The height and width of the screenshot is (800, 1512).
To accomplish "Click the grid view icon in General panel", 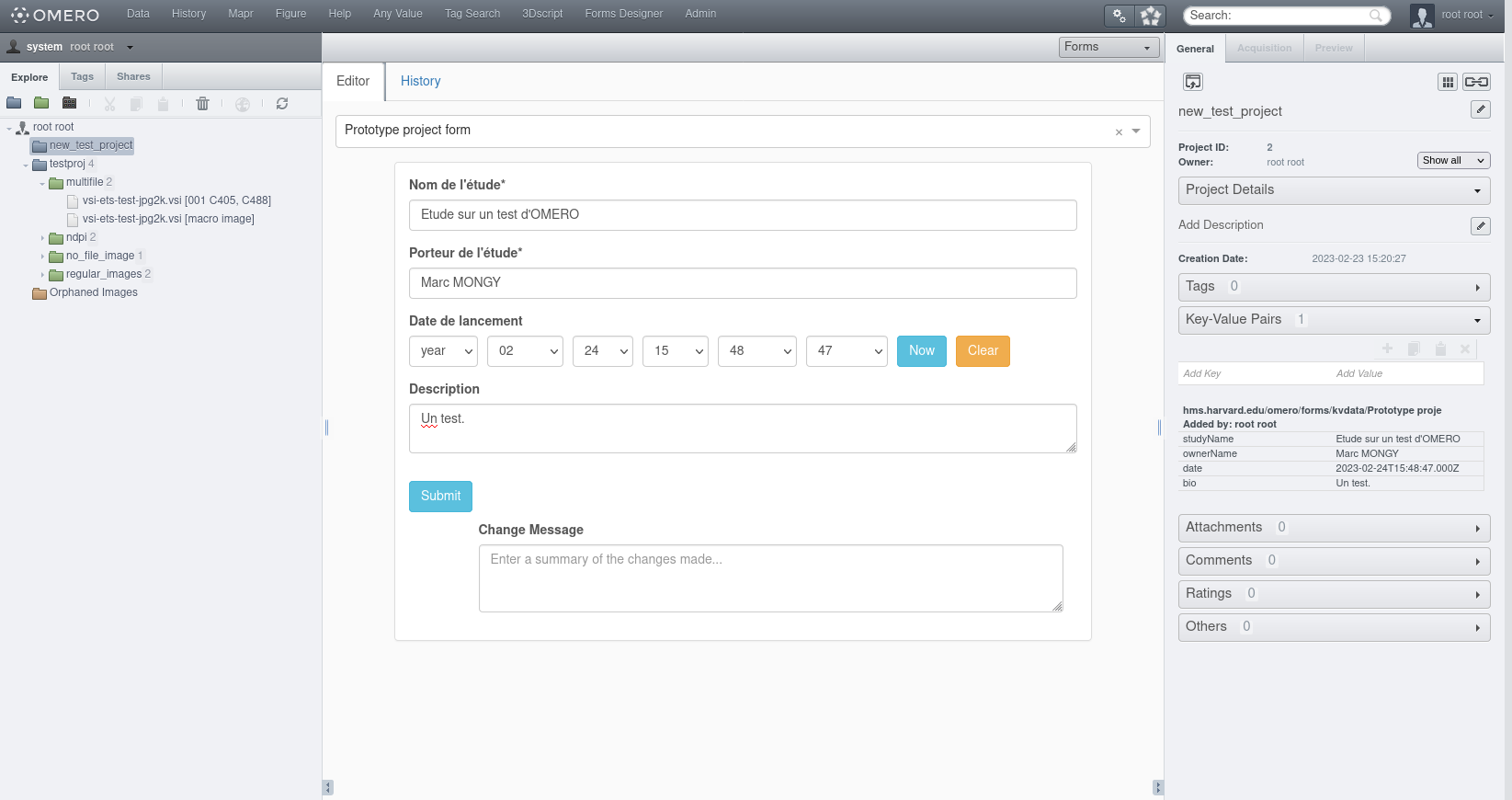I will pos(1448,82).
